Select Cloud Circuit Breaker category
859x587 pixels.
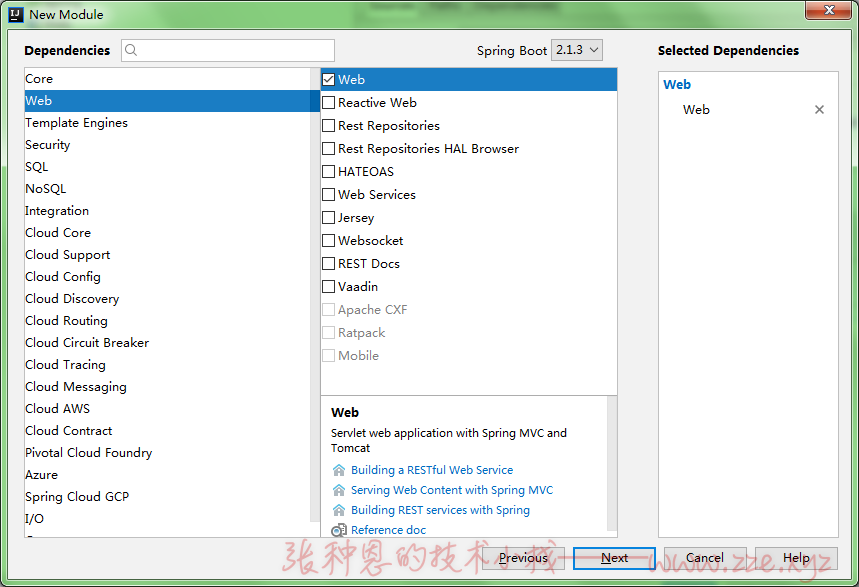(x=168, y=343)
